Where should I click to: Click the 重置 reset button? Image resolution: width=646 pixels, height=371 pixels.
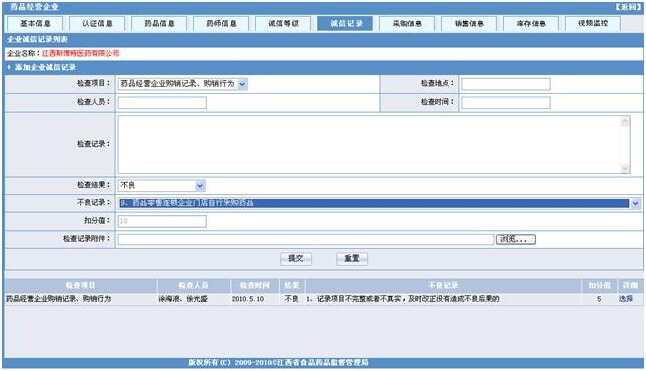point(352,259)
